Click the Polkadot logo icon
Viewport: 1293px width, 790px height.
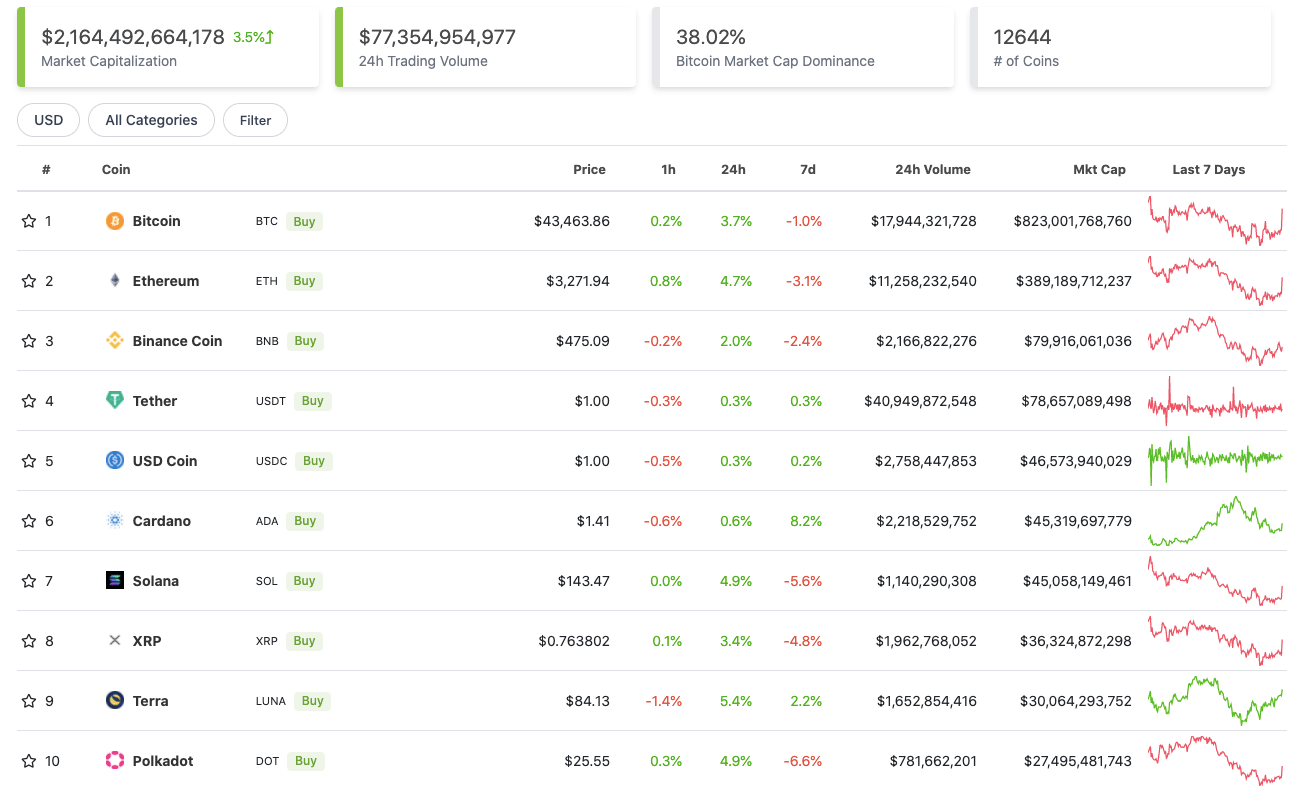click(x=115, y=761)
